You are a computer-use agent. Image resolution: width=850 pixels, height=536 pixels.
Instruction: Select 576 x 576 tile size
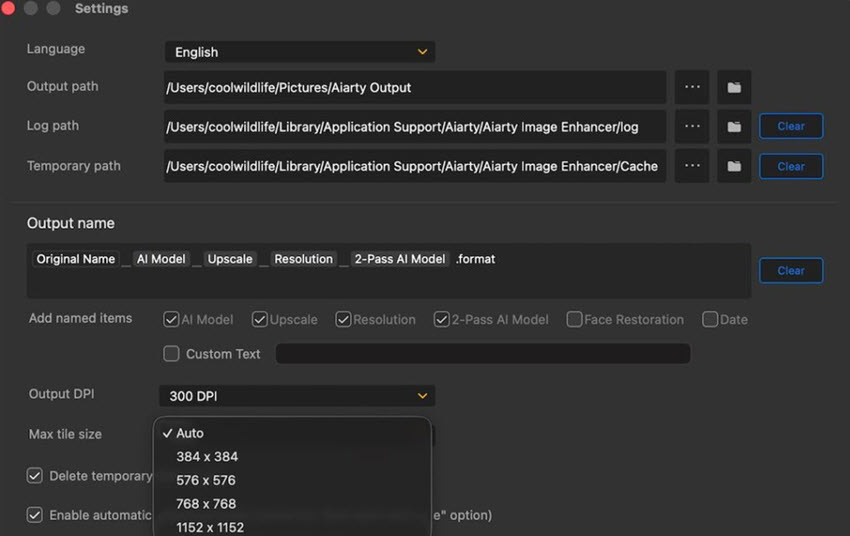coord(293,480)
